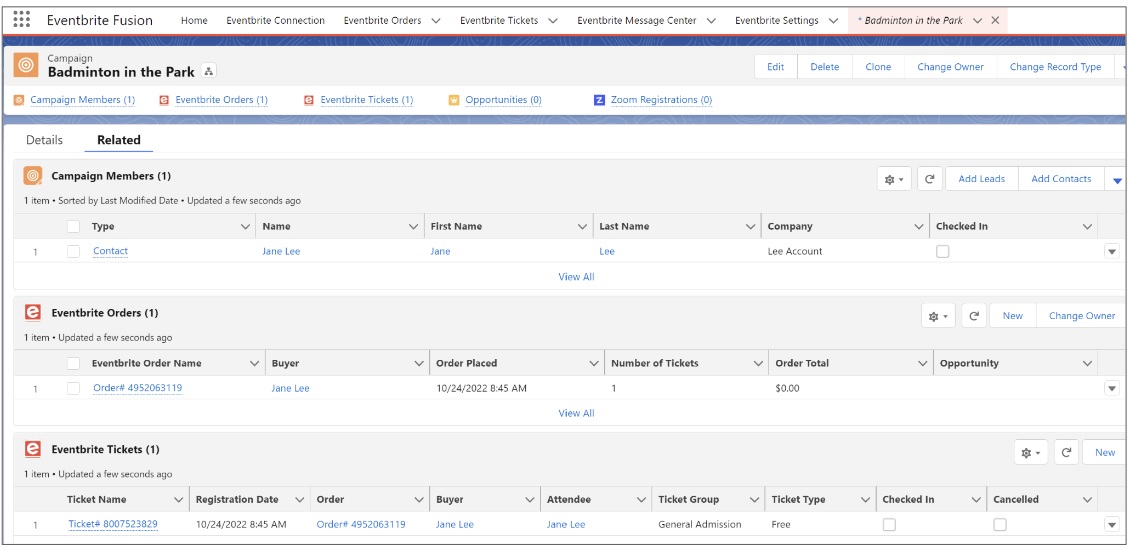This screenshot has width=1129, height=549.
Task: Refresh the Eventbrite Tickets related list
Action: [1066, 453]
